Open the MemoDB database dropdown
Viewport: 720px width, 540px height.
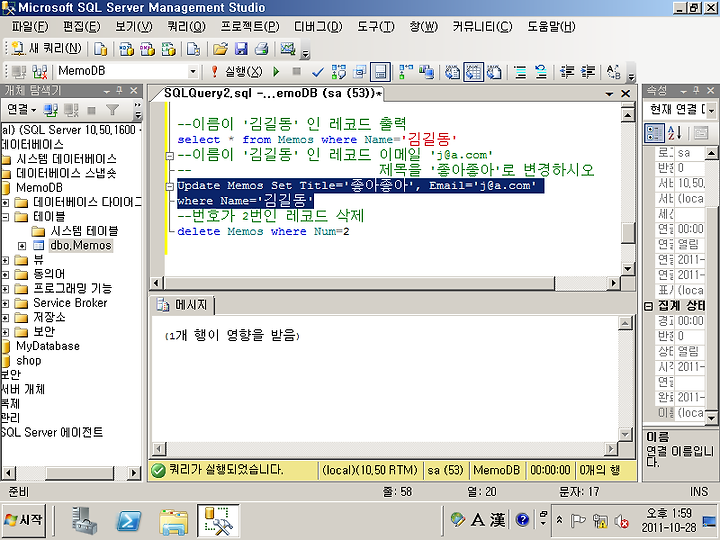click(x=193, y=72)
